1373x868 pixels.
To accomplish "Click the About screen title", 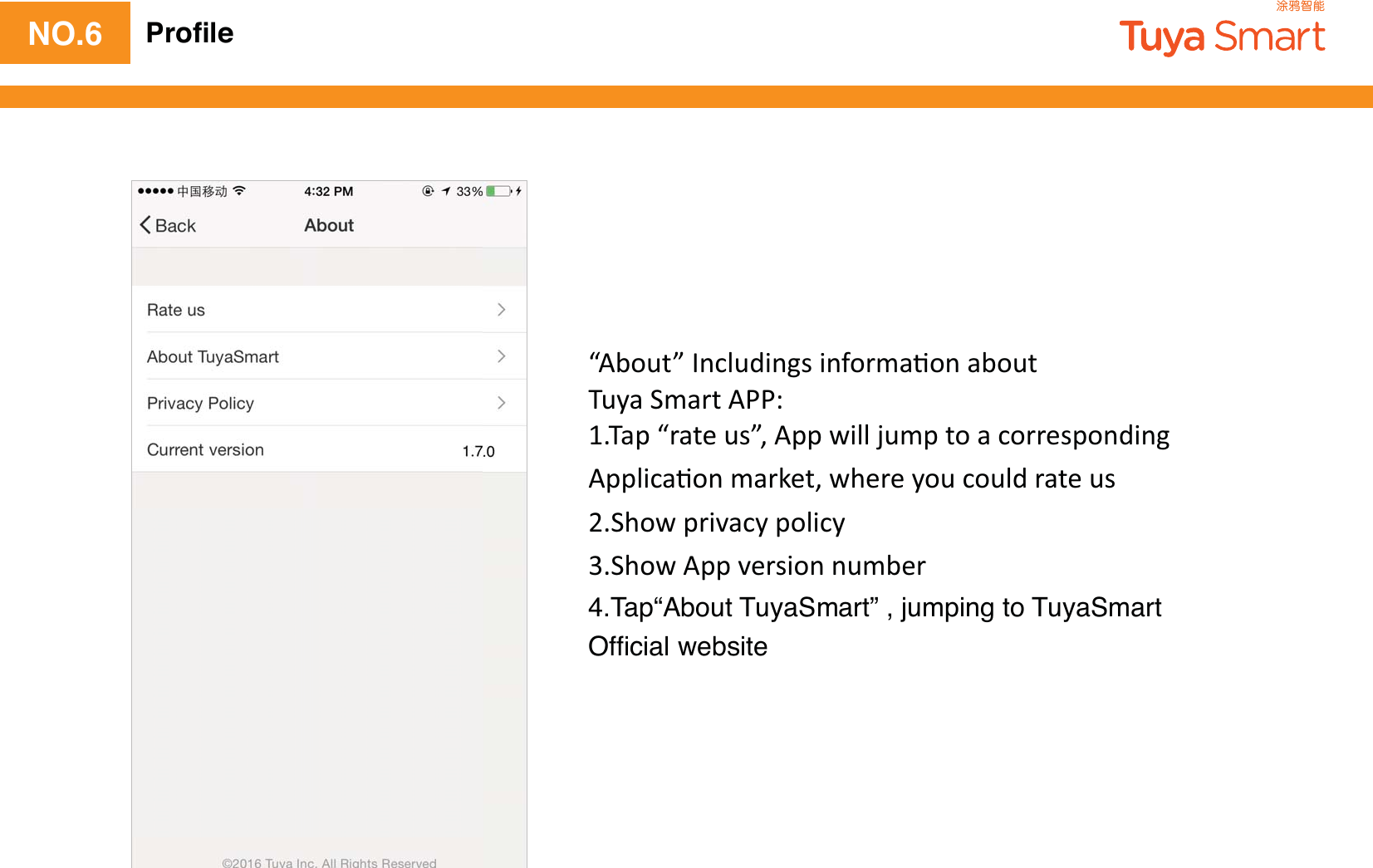I will tap(329, 225).
